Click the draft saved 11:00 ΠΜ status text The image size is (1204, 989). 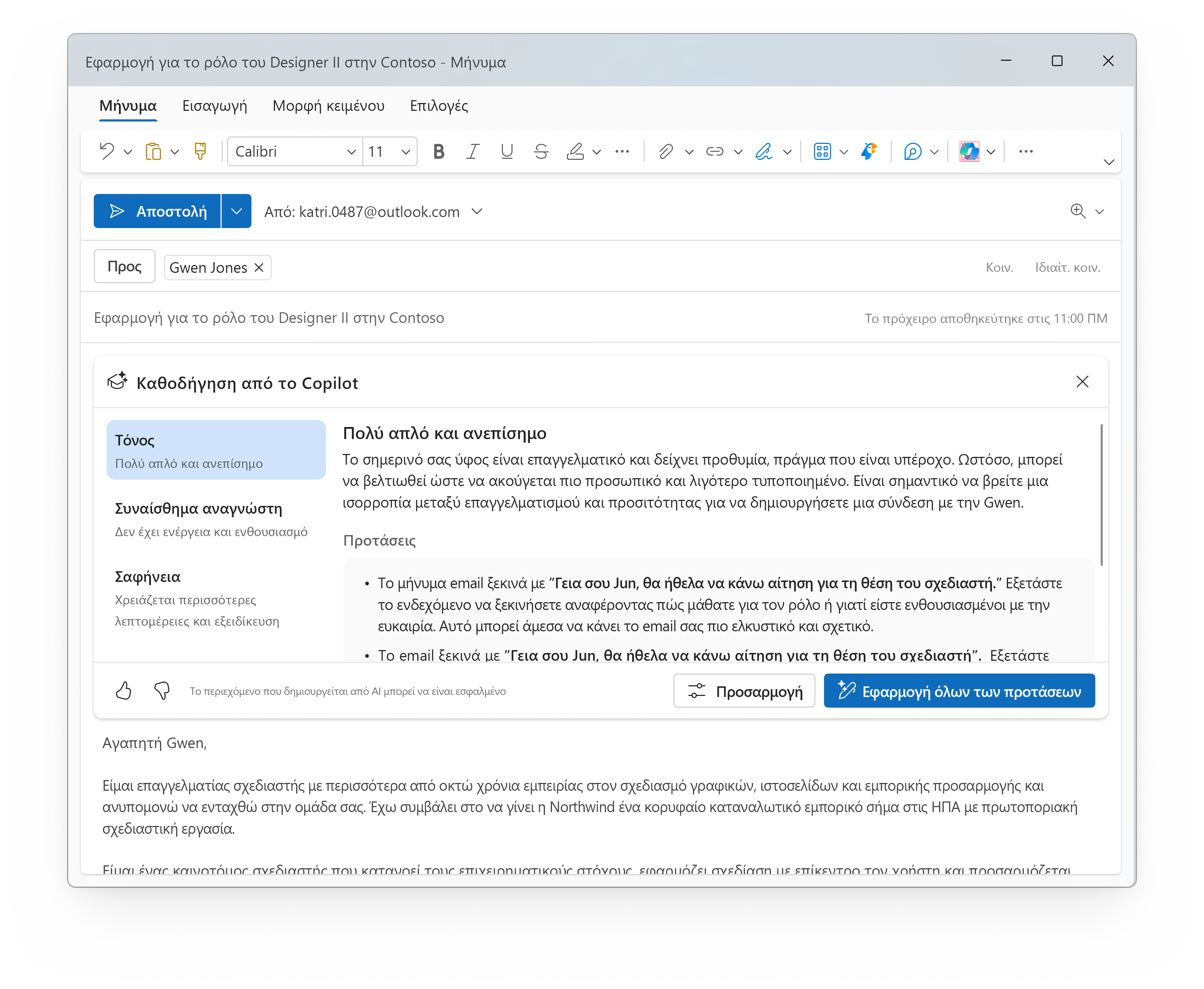pos(986,318)
